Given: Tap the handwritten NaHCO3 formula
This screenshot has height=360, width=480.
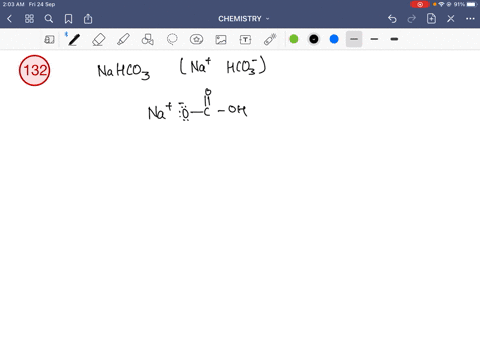Looking at the screenshot, I should point(124,71).
